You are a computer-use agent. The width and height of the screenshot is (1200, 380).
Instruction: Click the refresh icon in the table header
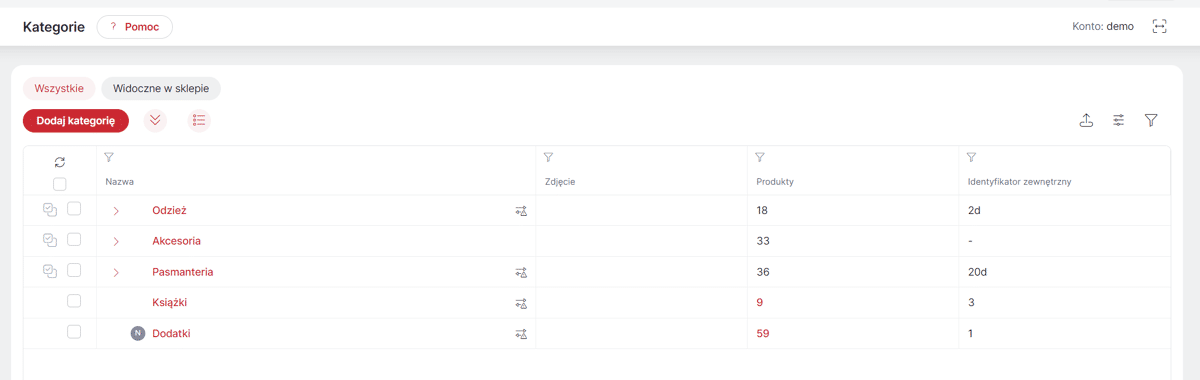(x=60, y=161)
